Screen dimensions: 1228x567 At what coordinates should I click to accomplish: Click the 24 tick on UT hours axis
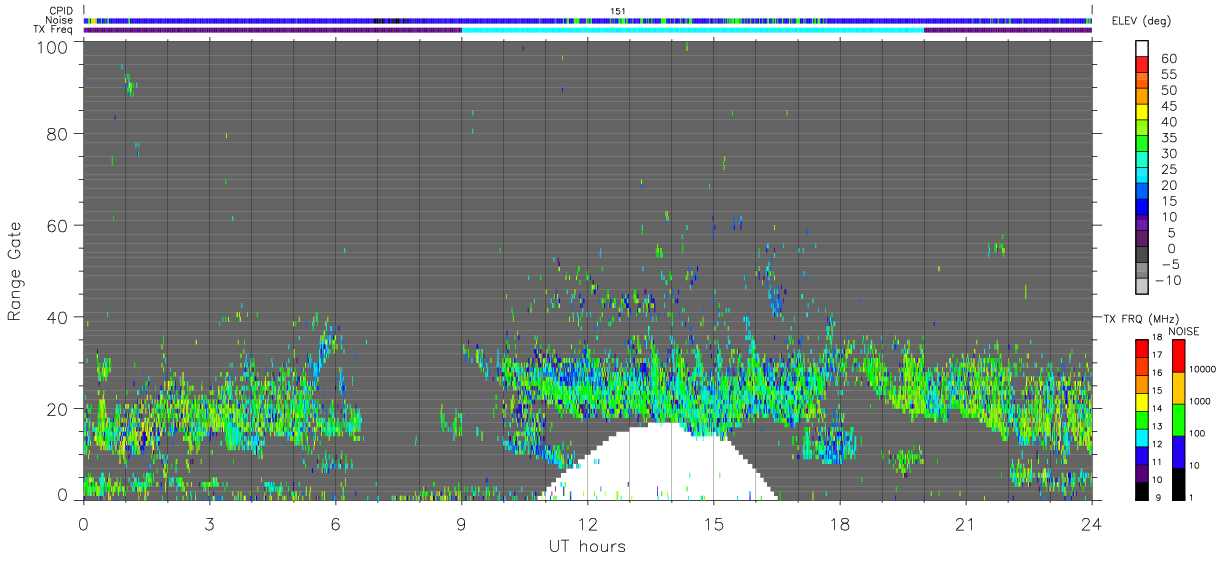click(1092, 524)
